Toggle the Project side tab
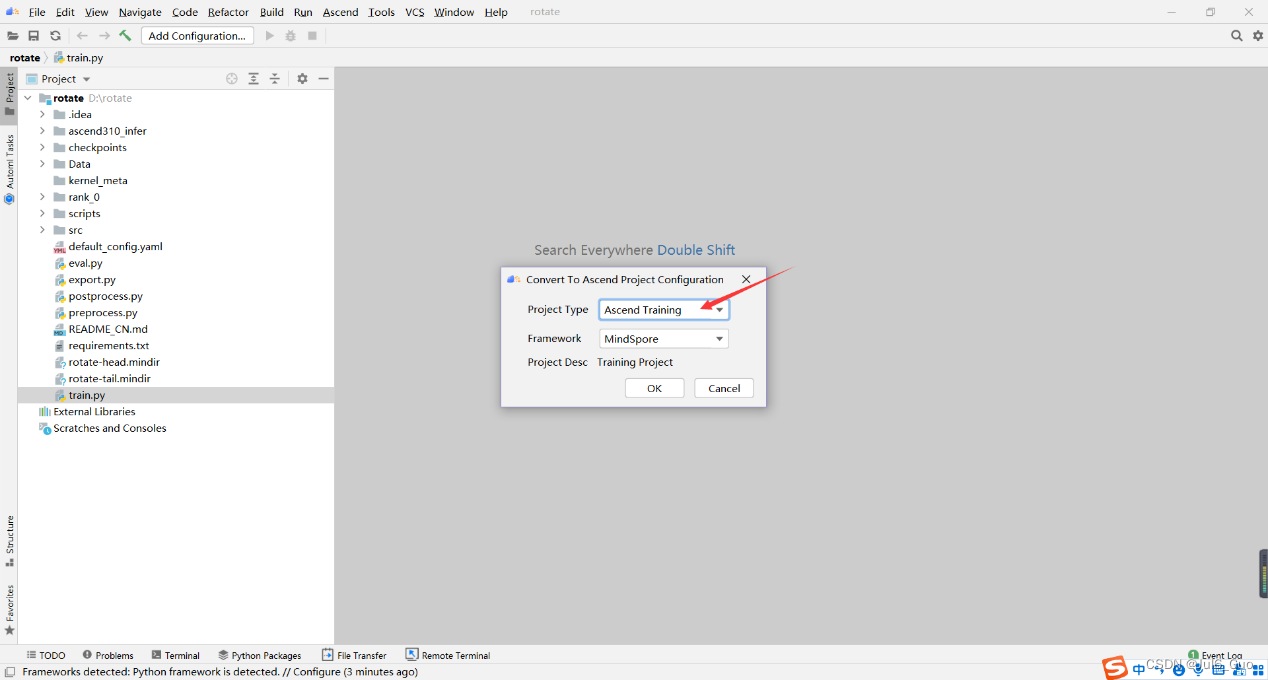The image size is (1268, 680). (x=9, y=94)
